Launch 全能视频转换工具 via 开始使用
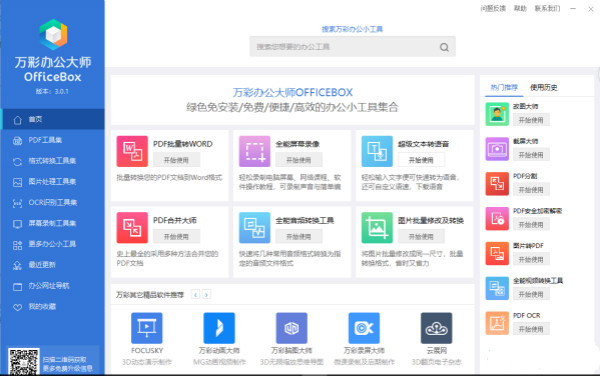This screenshot has height=376, width=600. (x=531, y=294)
